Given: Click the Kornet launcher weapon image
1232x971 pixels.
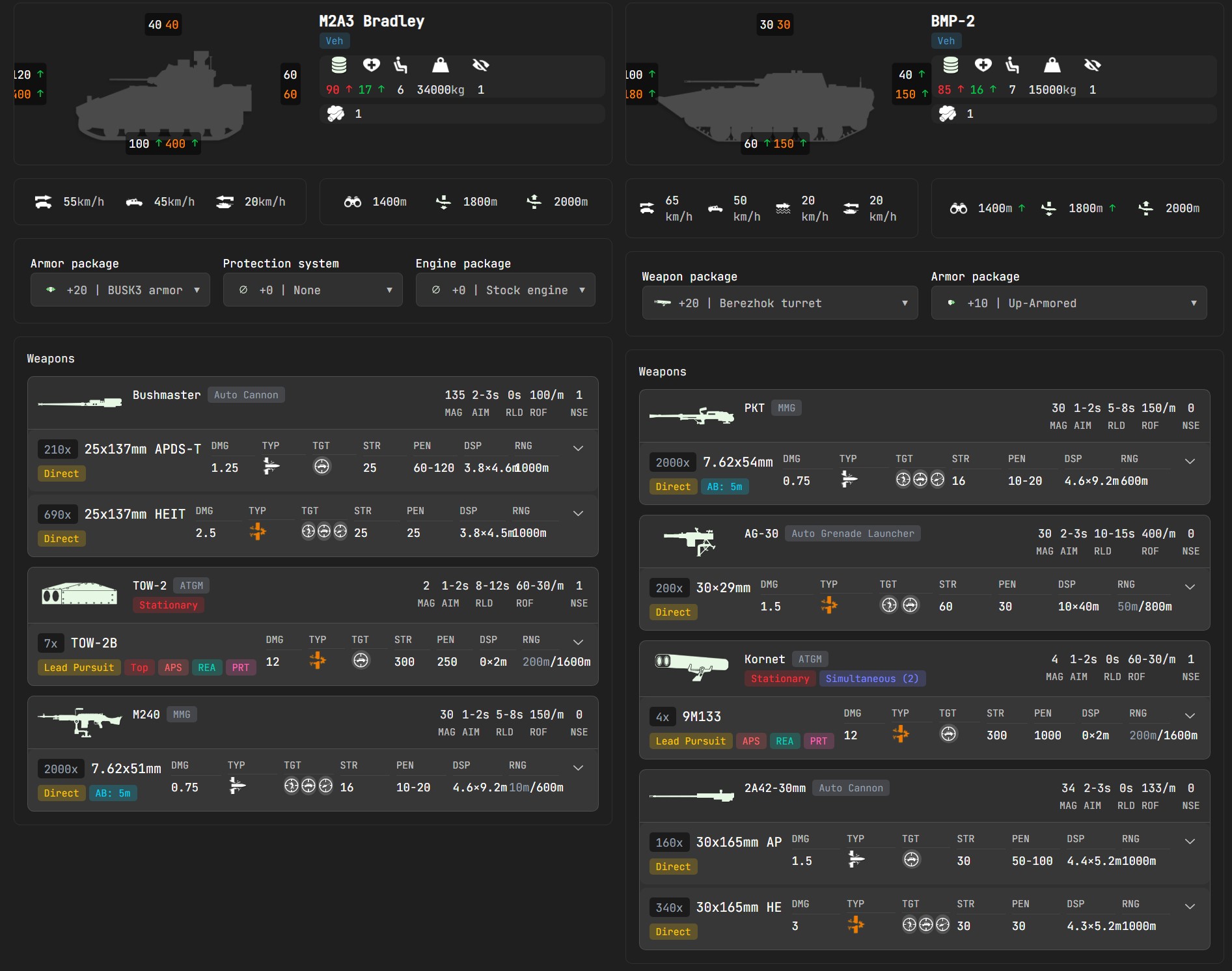Looking at the screenshot, I should [x=692, y=666].
